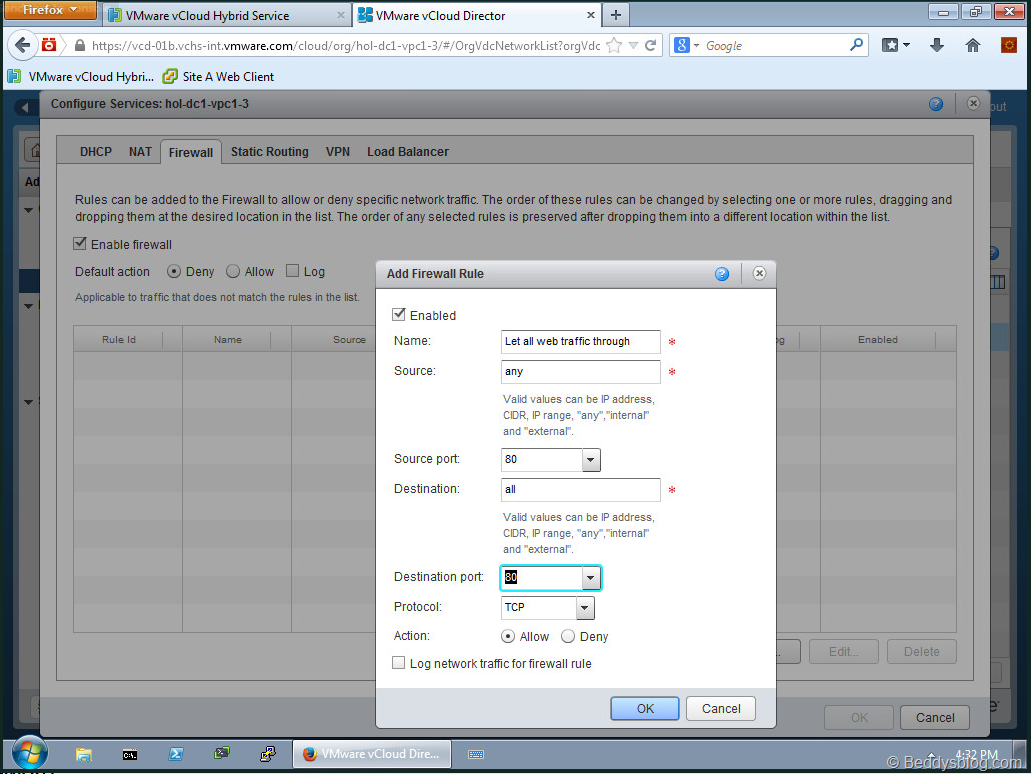Select the Deny action radio button
Viewport: 1031px width, 774px height.
tap(568, 637)
